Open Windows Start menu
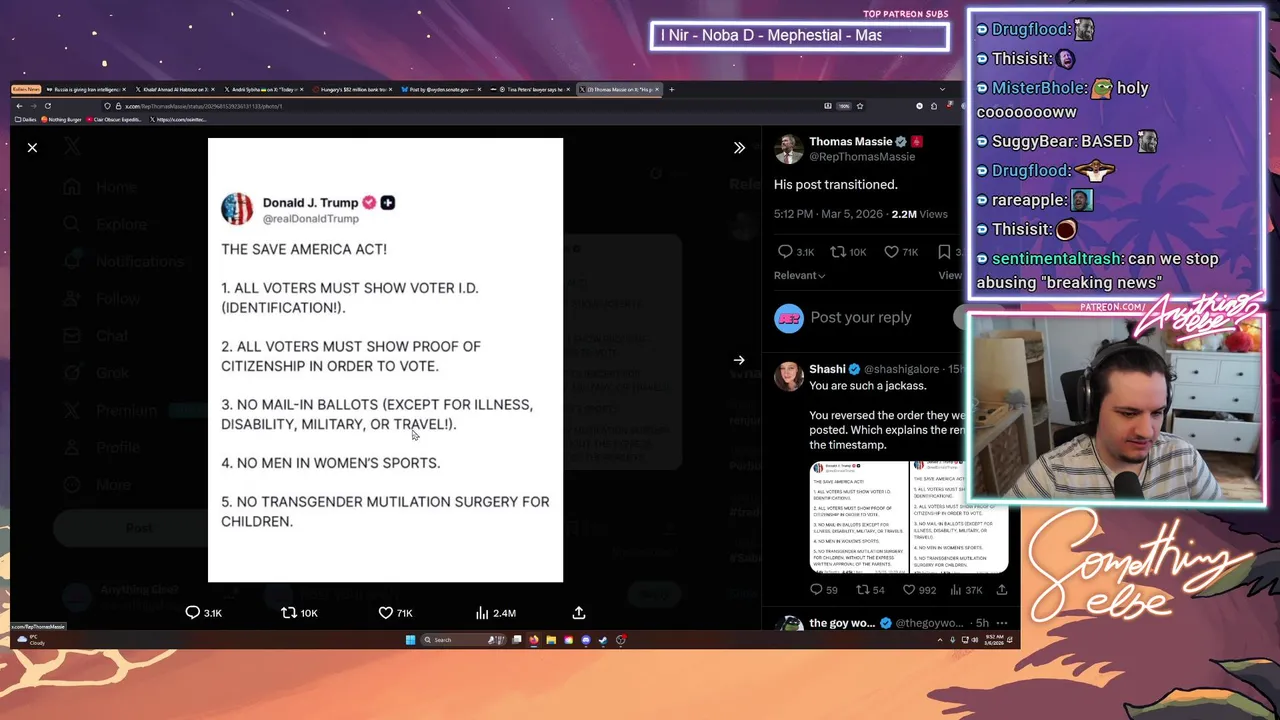Screen dimensions: 1280x720 [x=410, y=640]
